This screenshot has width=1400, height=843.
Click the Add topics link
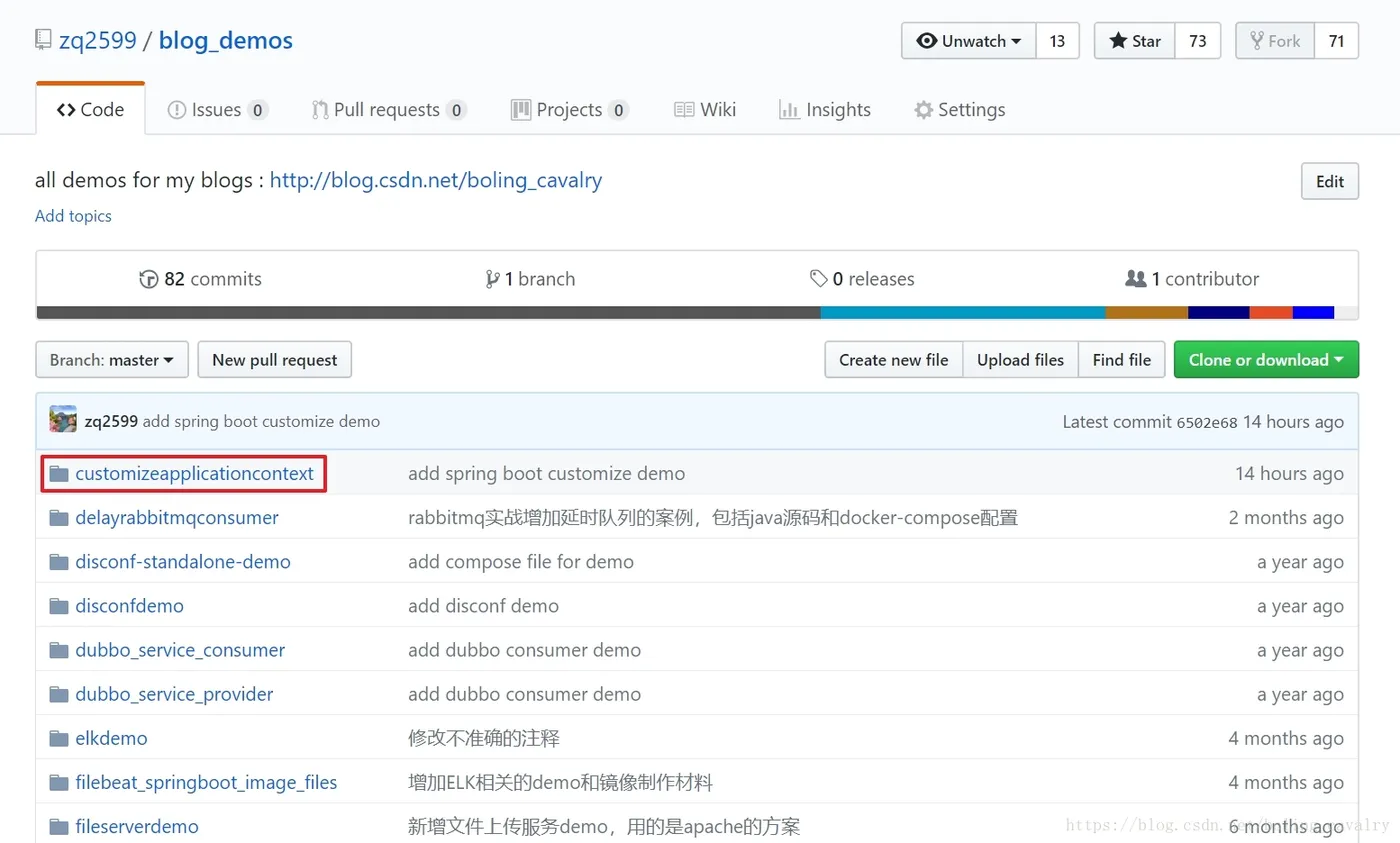point(73,216)
